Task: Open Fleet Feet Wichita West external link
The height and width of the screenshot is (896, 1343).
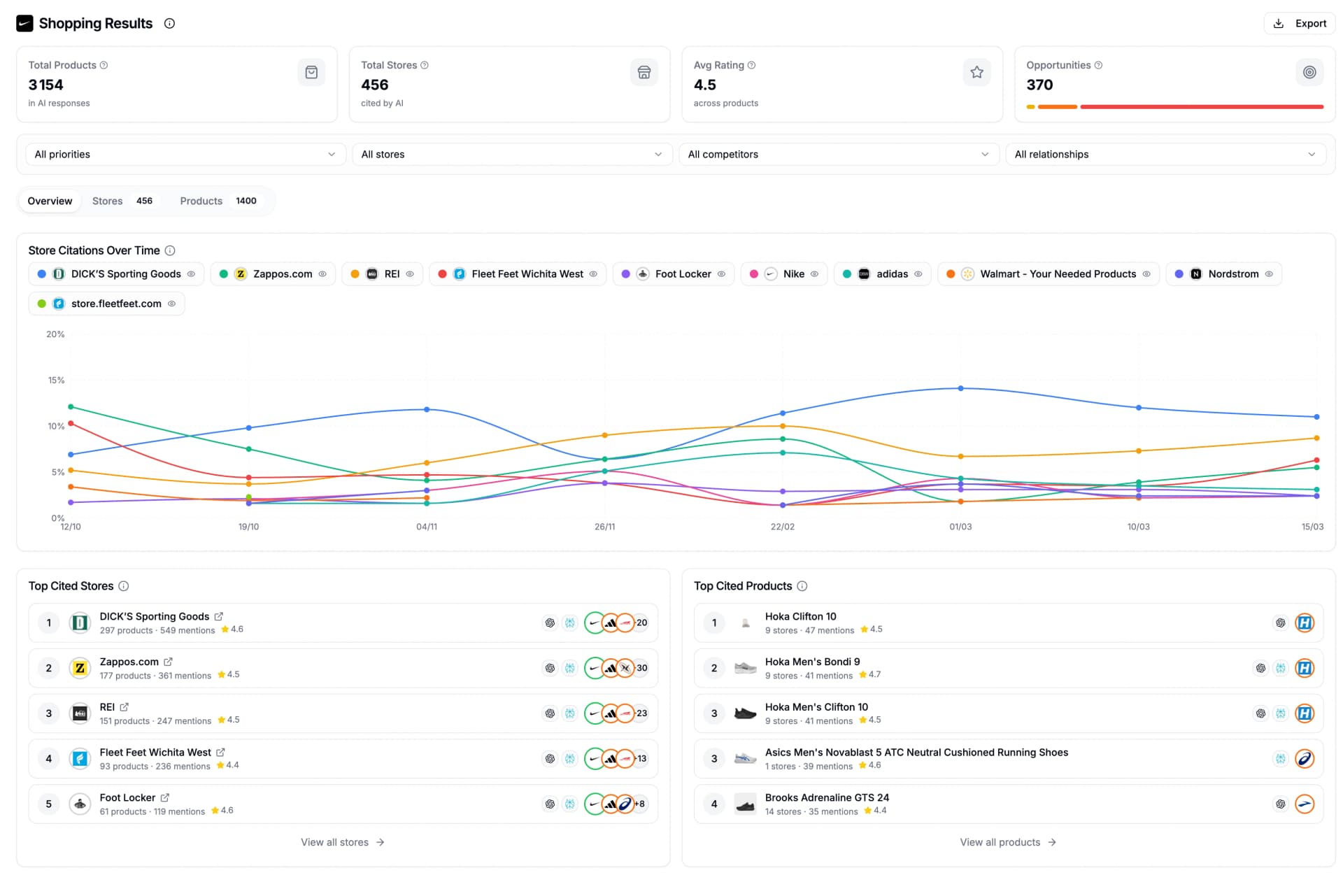Action: pos(220,753)
